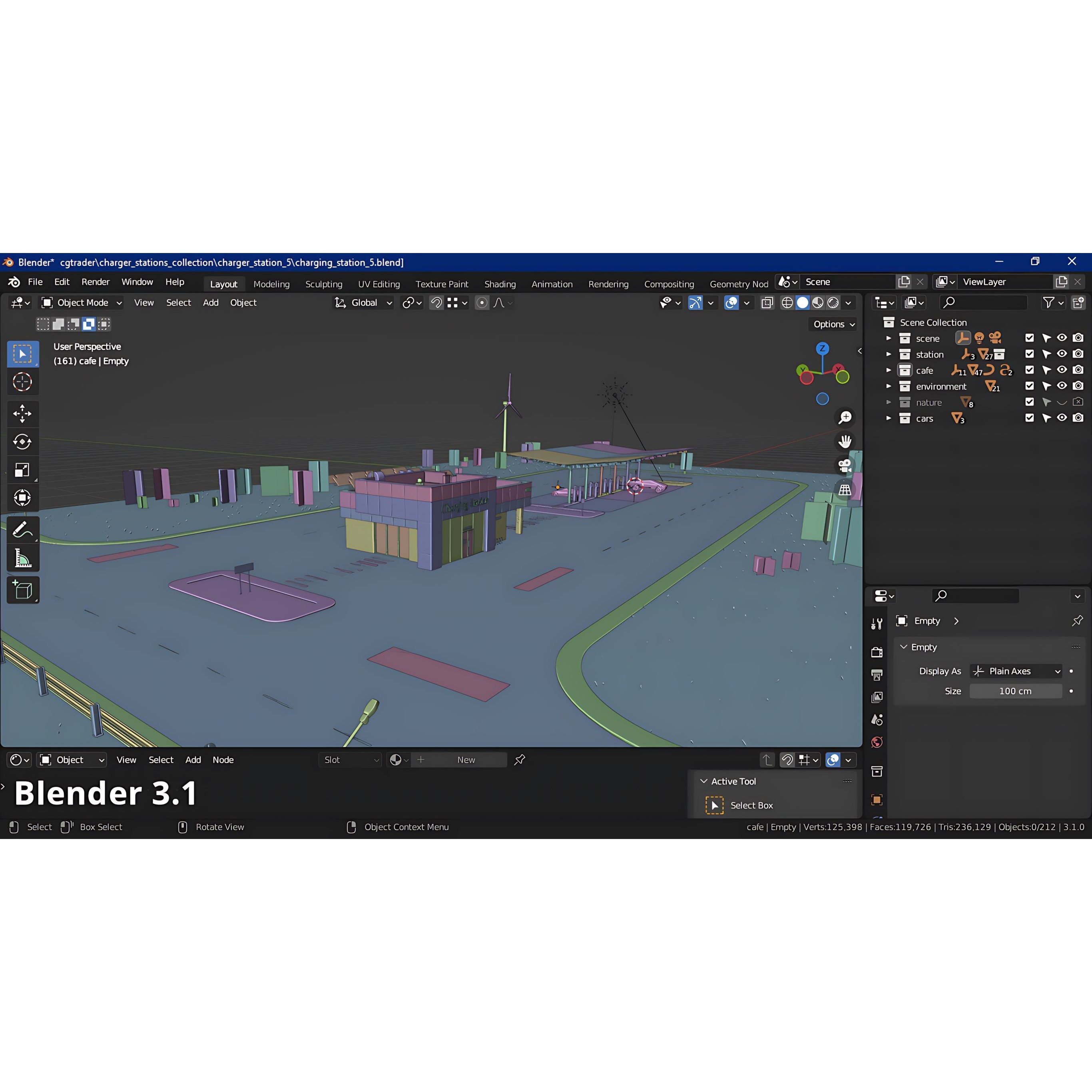This screenshot has height=1092, width=1092.
Task: Click the Options button in viewport
Action: click(x=834, y=324)
